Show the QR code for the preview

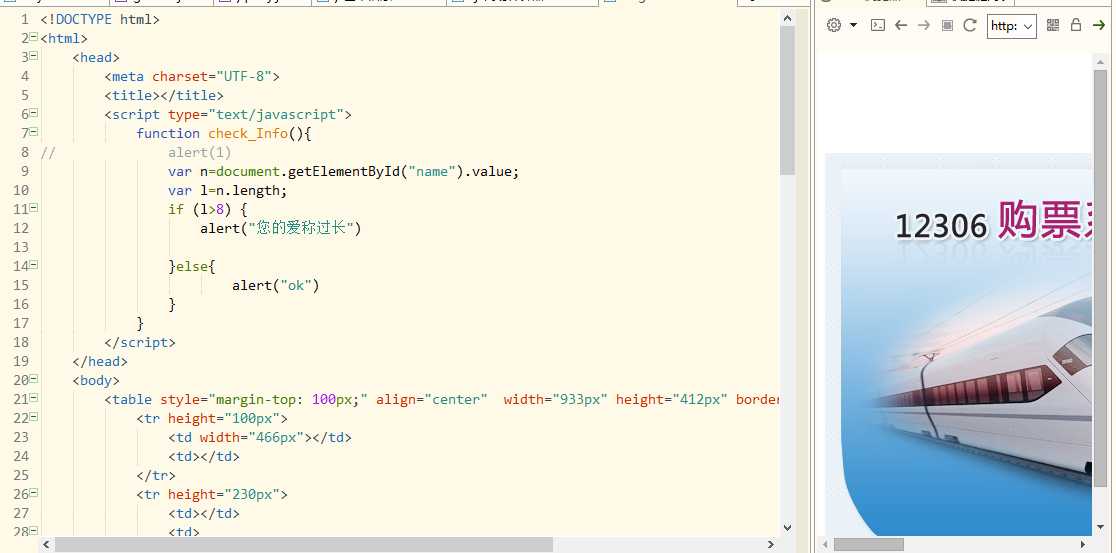1053,25
